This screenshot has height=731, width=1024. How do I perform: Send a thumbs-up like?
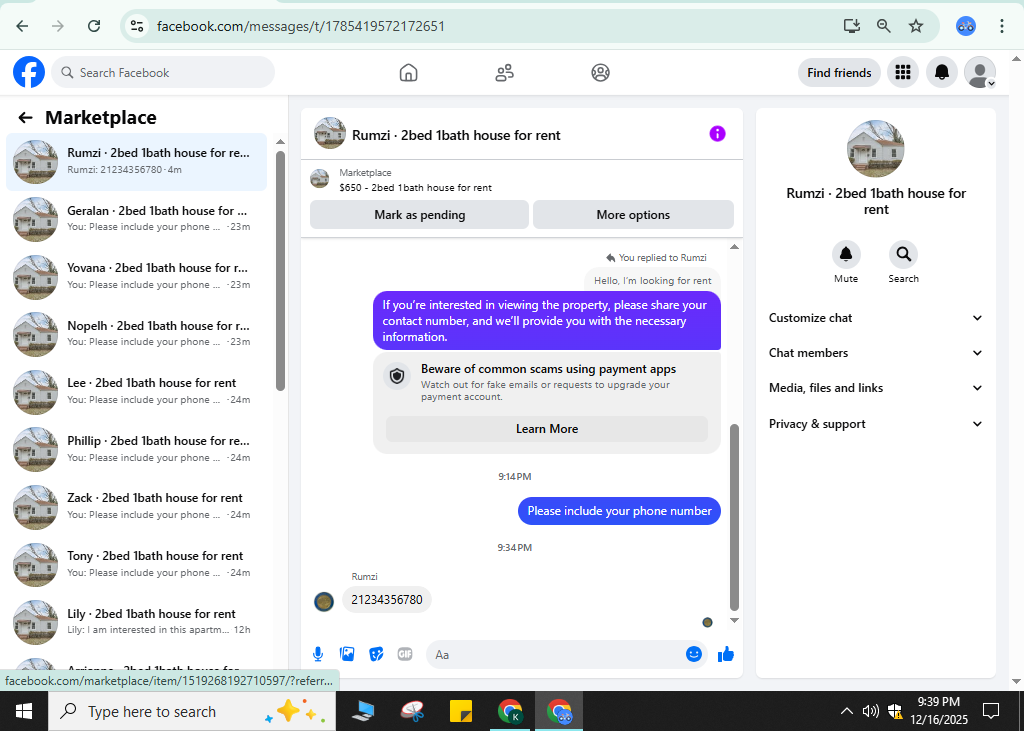[x=726, y=654]
